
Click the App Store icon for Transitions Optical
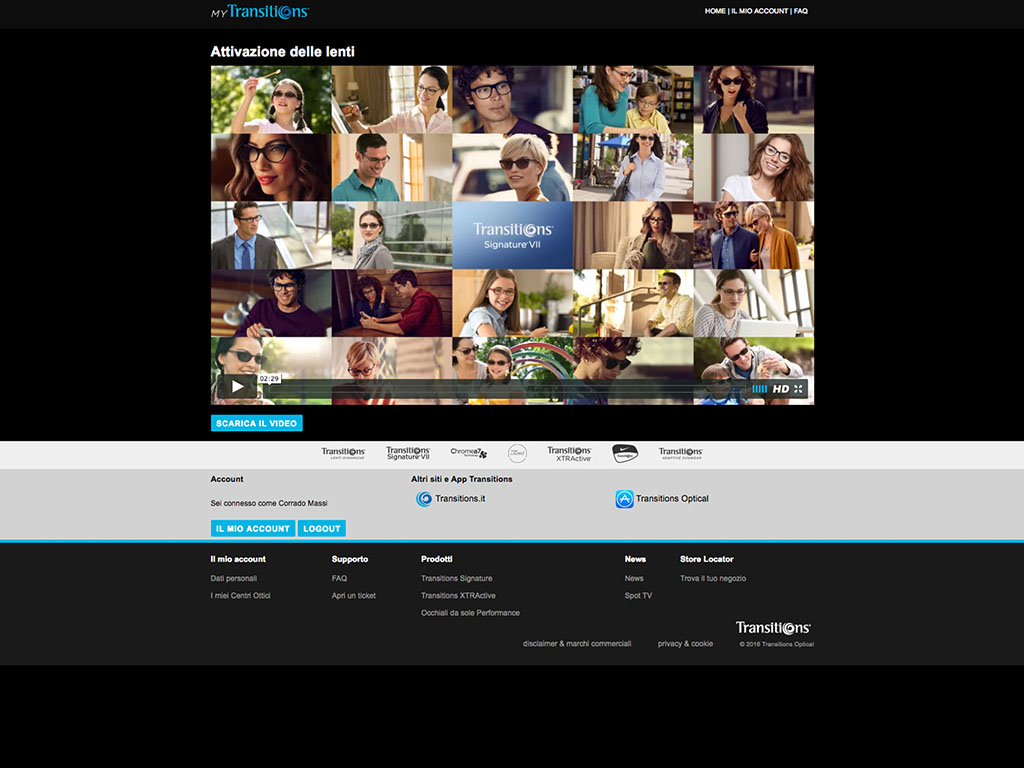click(x=624, y=499)
